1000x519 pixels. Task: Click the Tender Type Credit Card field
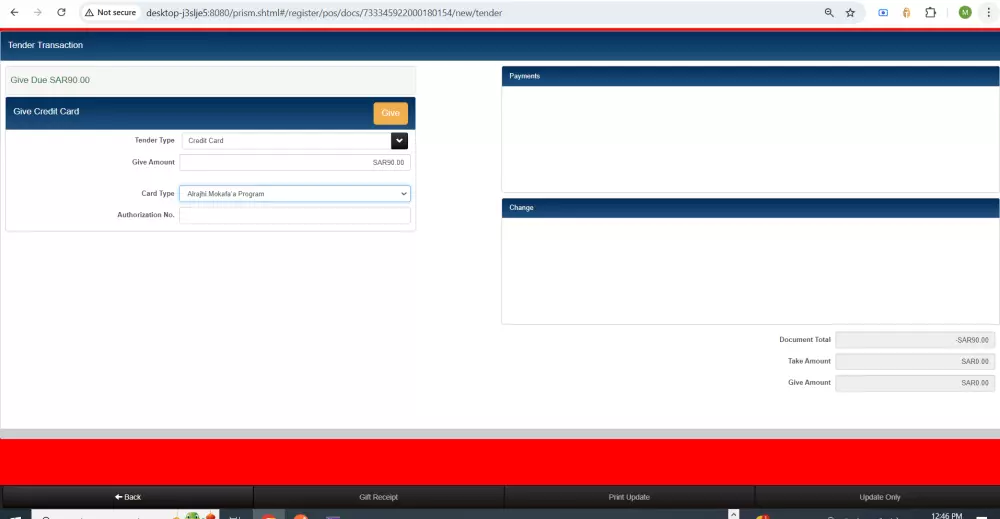pos(286,140)
